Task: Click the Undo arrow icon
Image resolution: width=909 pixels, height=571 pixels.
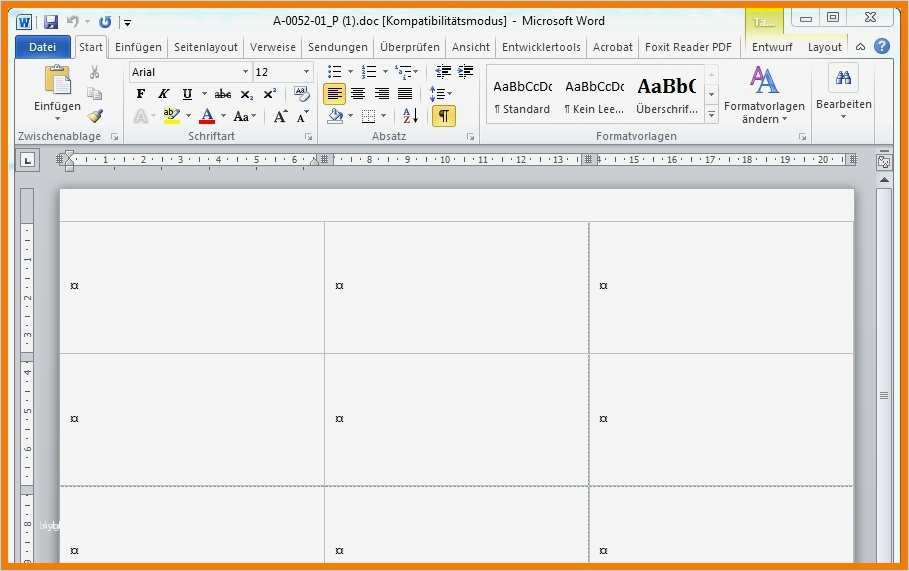Action: 72,22
